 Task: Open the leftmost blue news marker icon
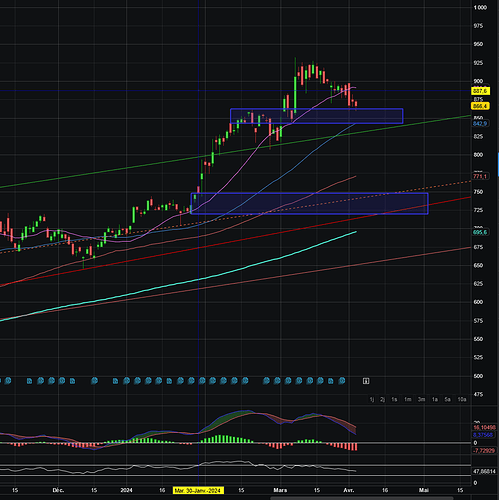coord(8,381)
